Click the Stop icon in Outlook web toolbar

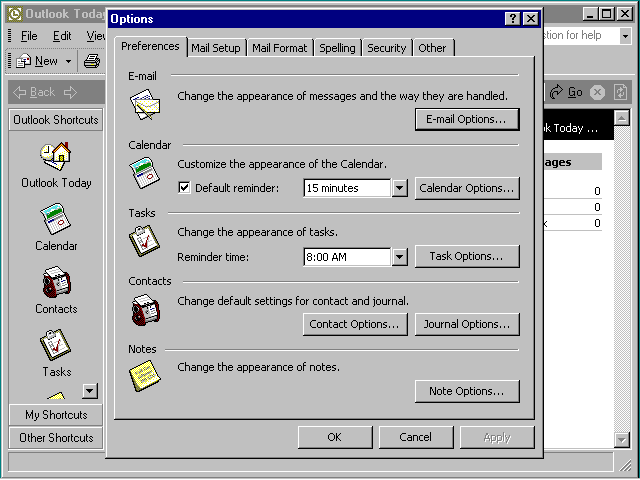(x=597, y=92)
